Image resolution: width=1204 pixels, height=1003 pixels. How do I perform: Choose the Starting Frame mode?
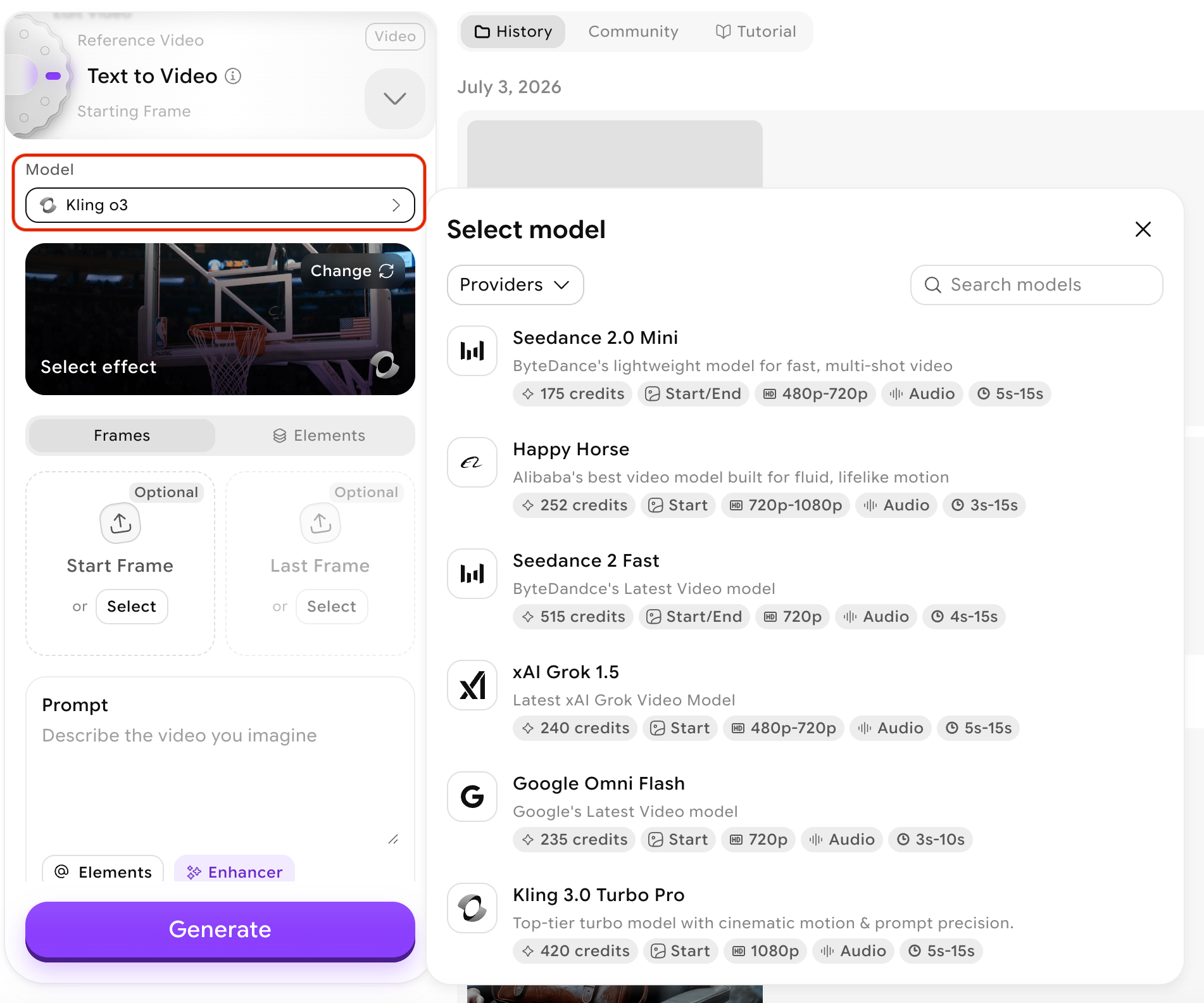coord(134,111)
